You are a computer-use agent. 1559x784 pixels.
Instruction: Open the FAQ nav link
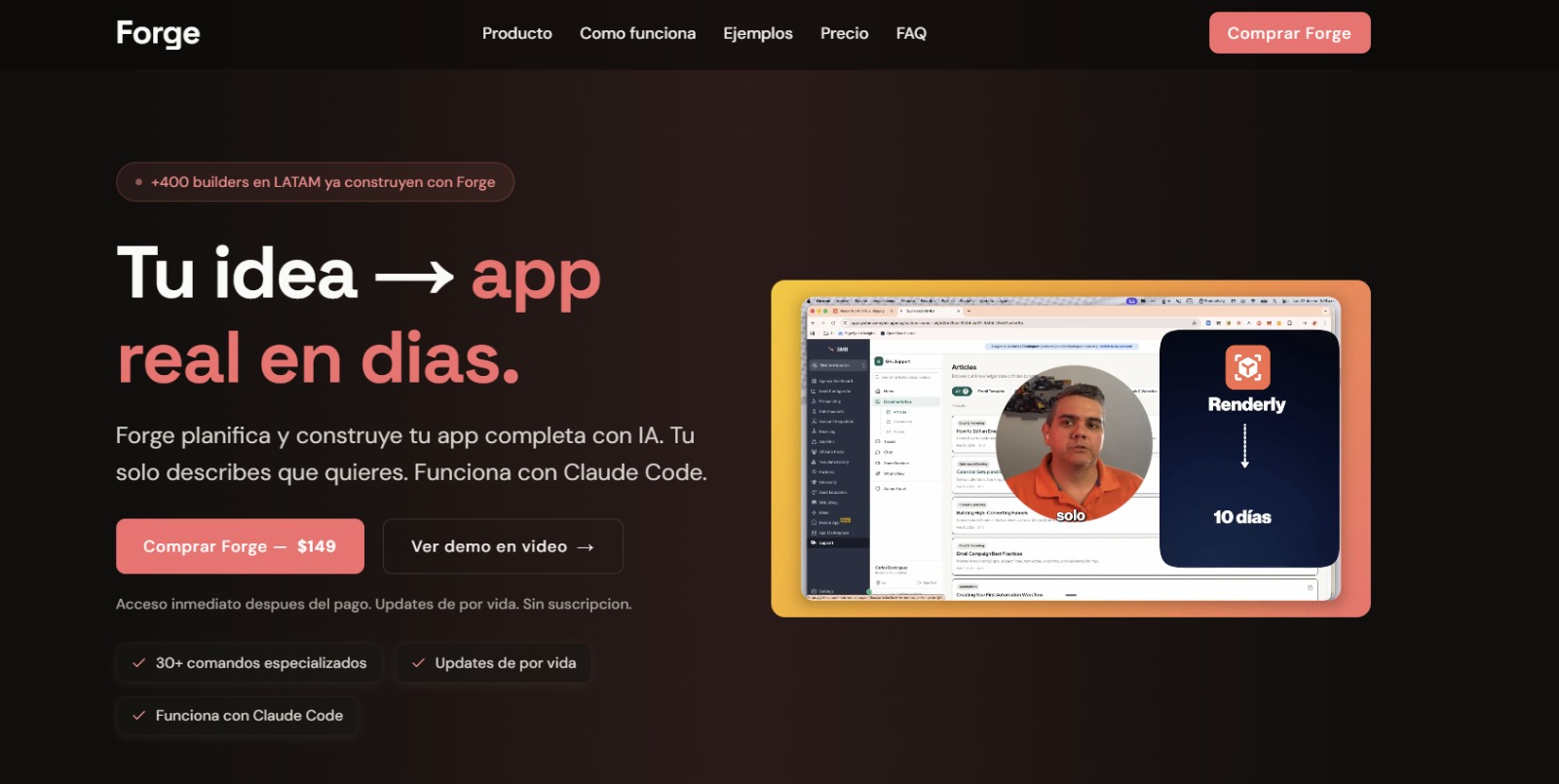tap(911, 33)
